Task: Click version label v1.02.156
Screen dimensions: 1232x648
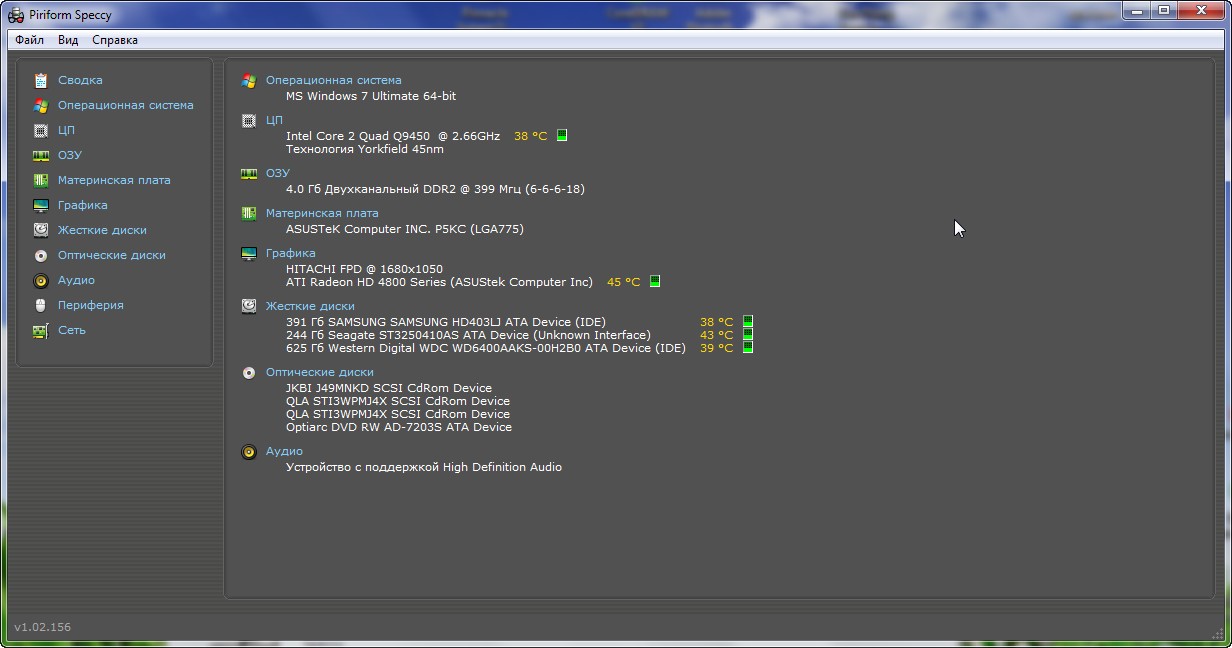Action: coord(43,627)
